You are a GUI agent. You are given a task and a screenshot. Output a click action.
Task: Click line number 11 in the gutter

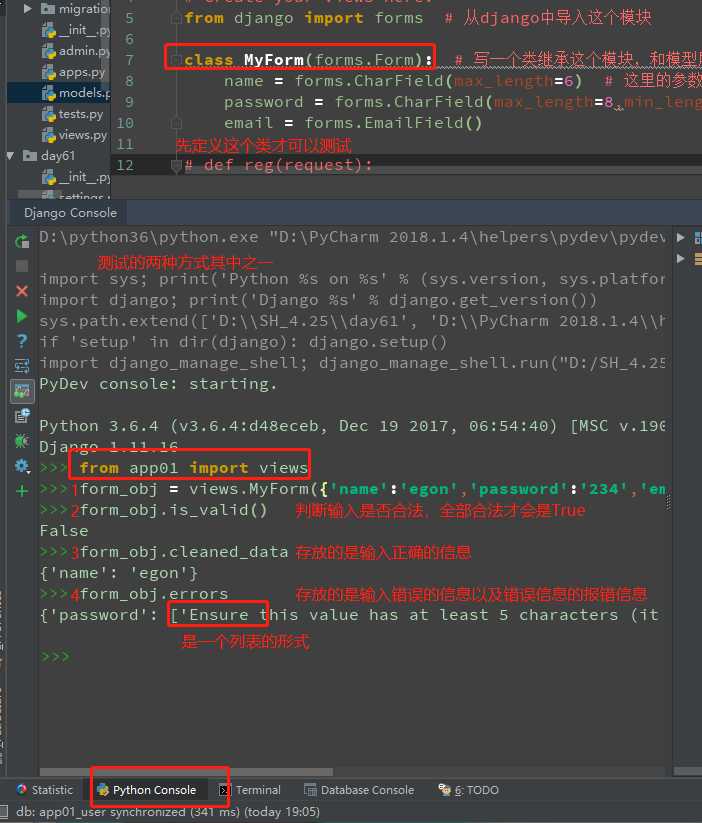[125, 144]
